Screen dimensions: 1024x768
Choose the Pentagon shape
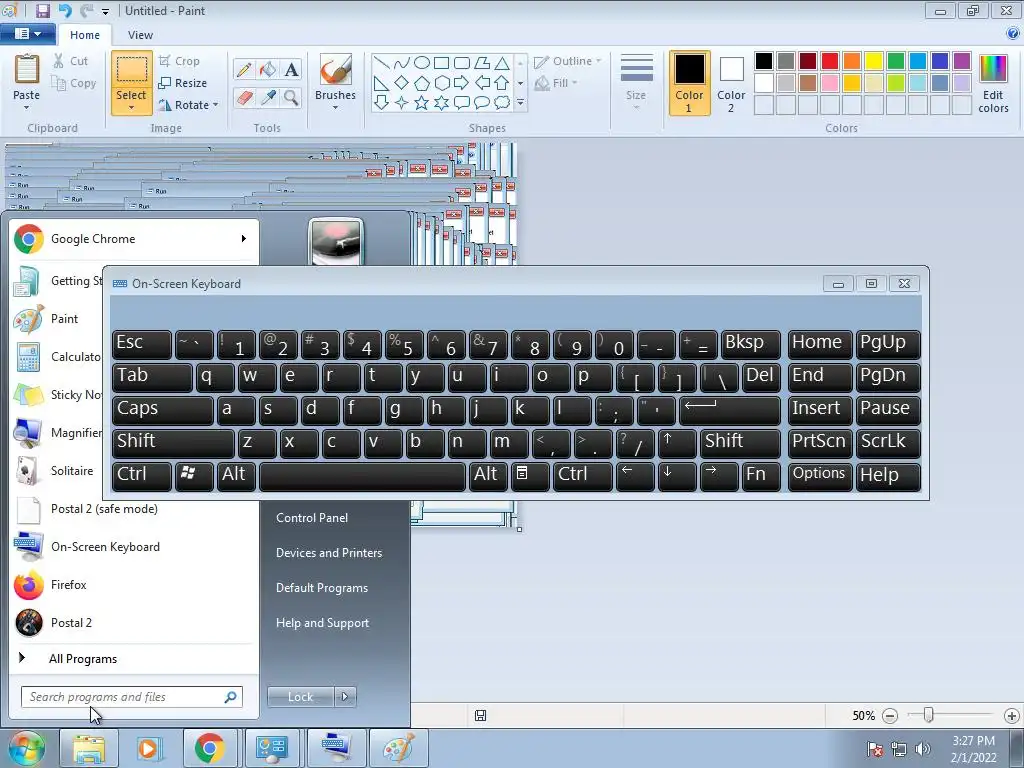tap(422, 83)
